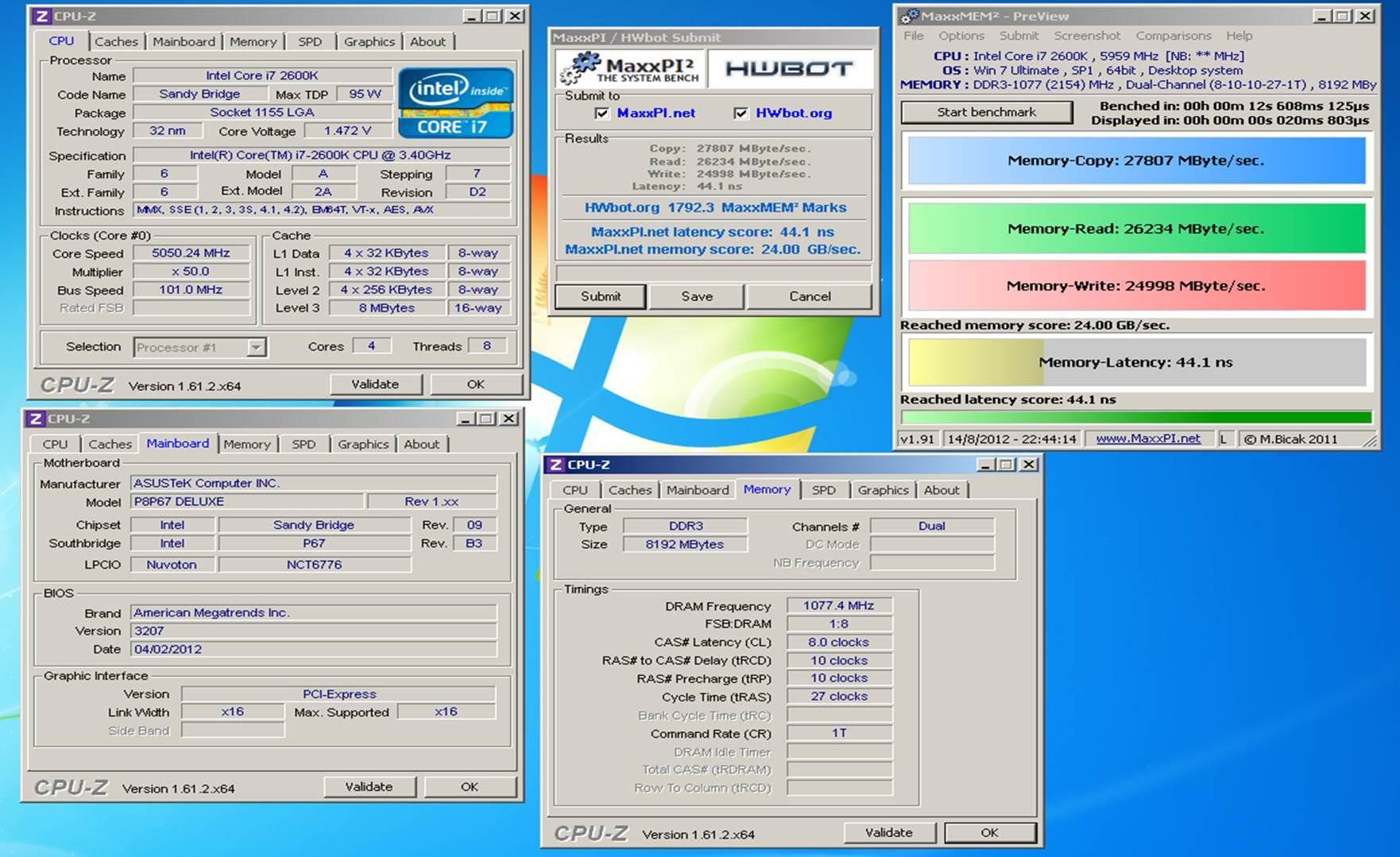This screenshot has height=857, width=1400.
Task: Click the blue Memory-Copy result bar
Action: [1136, 160]
